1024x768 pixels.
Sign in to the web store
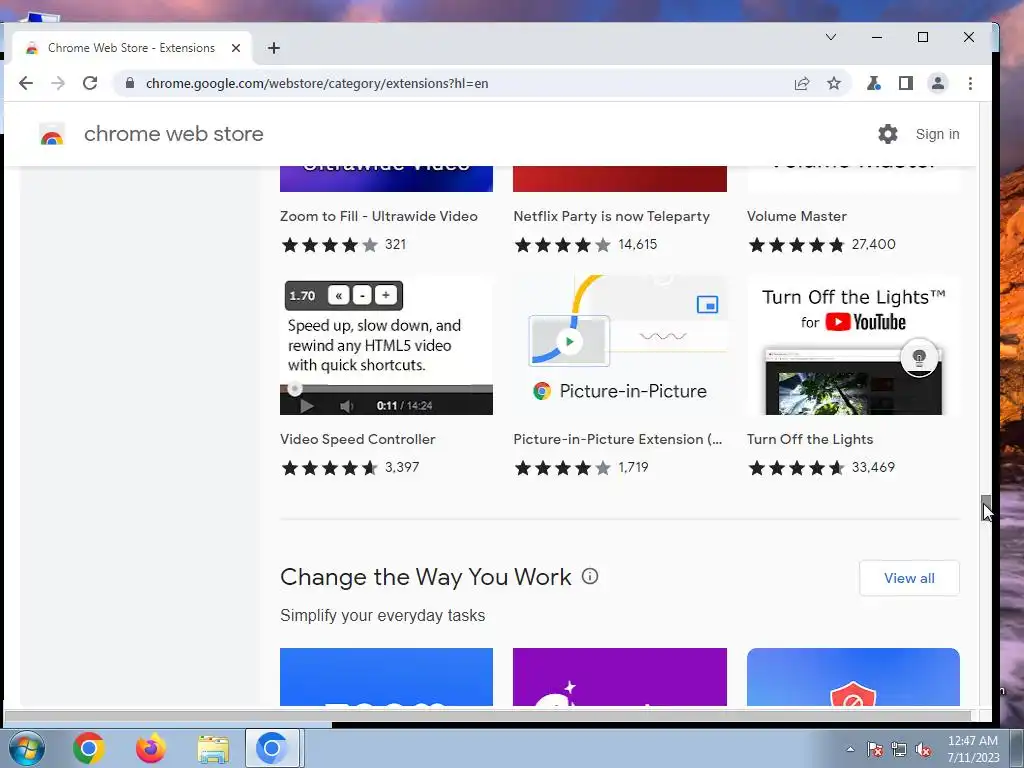(937, 134)
